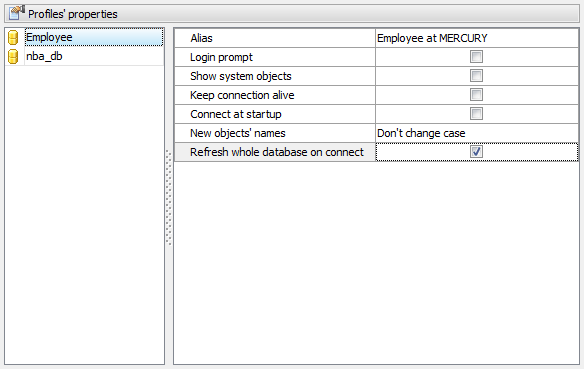Select the Keep connection alive row label

click(x=242, y=95)
